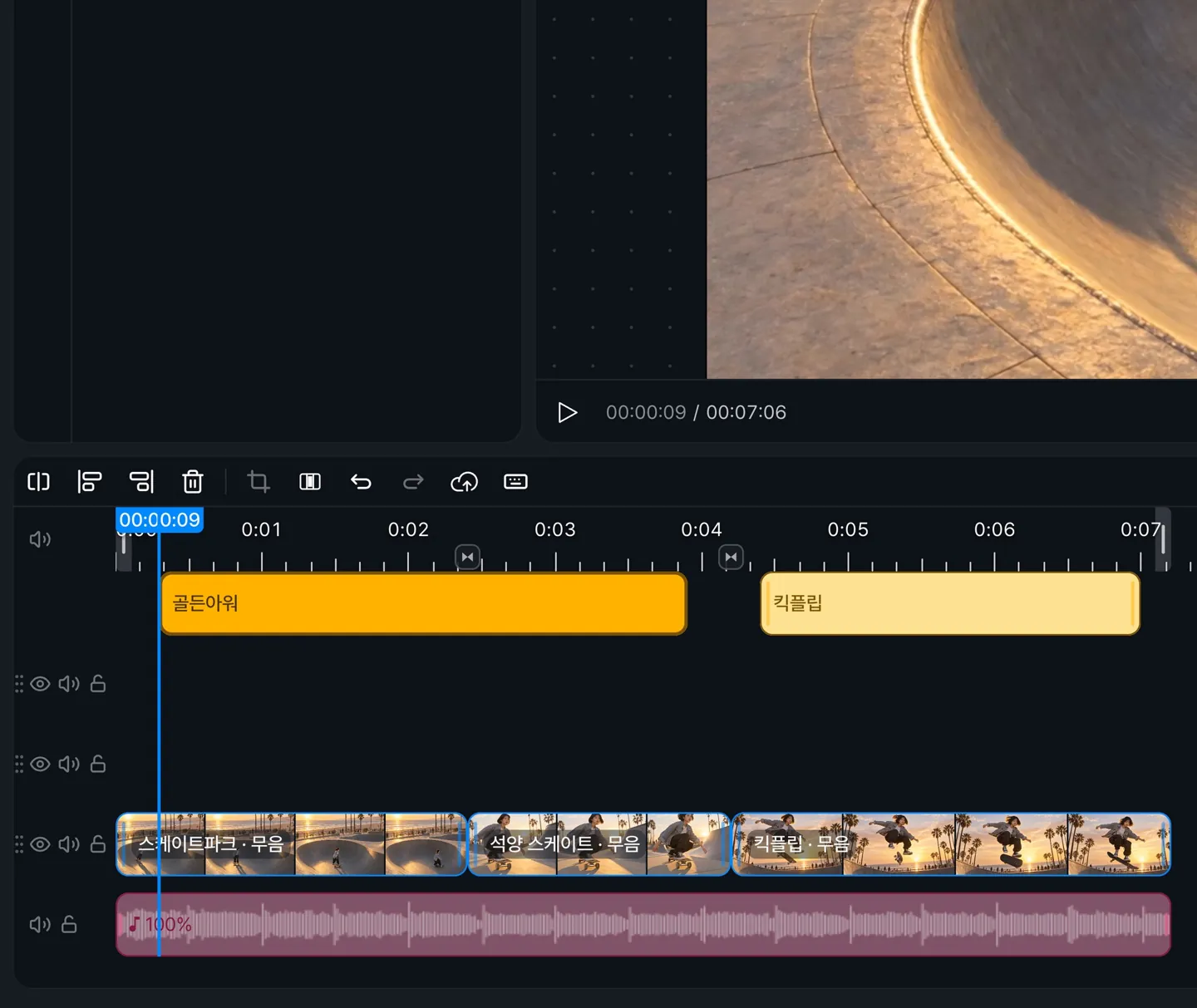
Task: Redo the last undone edit
Action: 413,482
